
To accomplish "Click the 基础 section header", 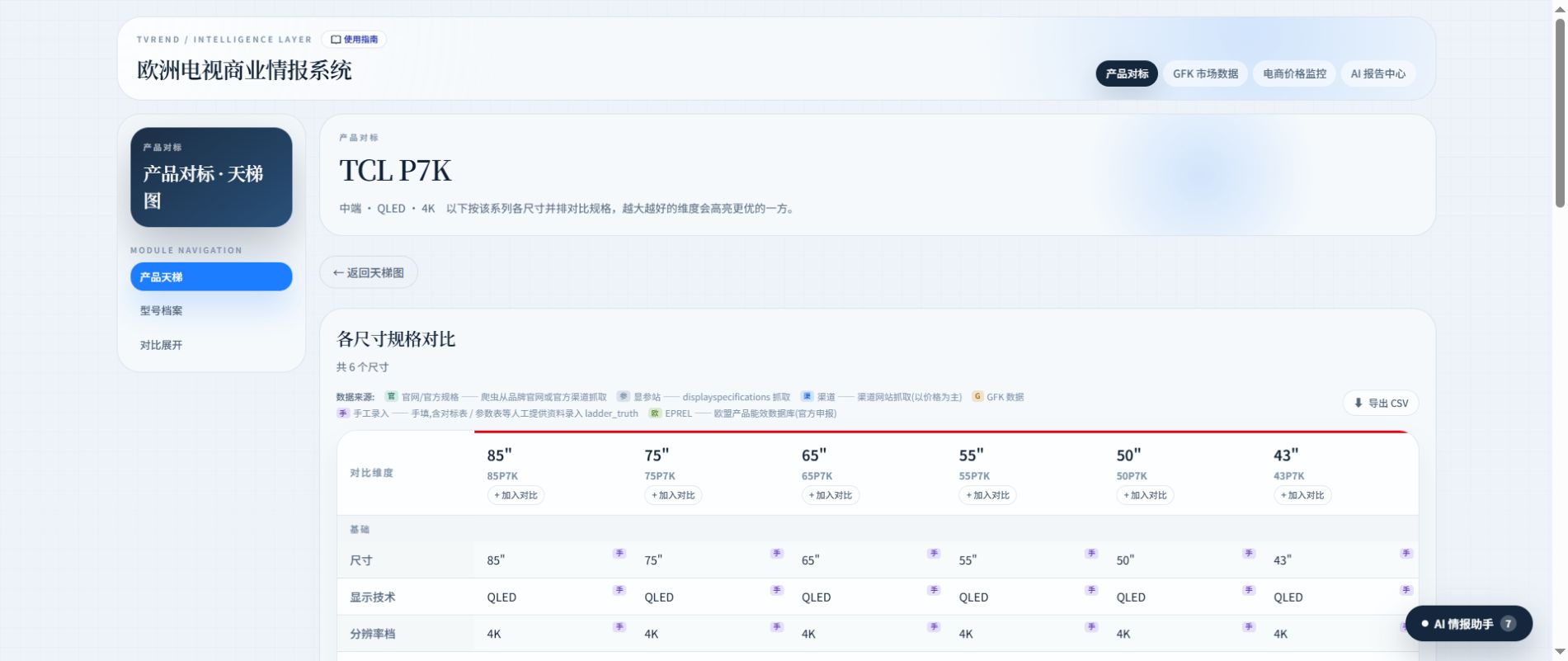I will pyautogui.click(x=360, y=529).
